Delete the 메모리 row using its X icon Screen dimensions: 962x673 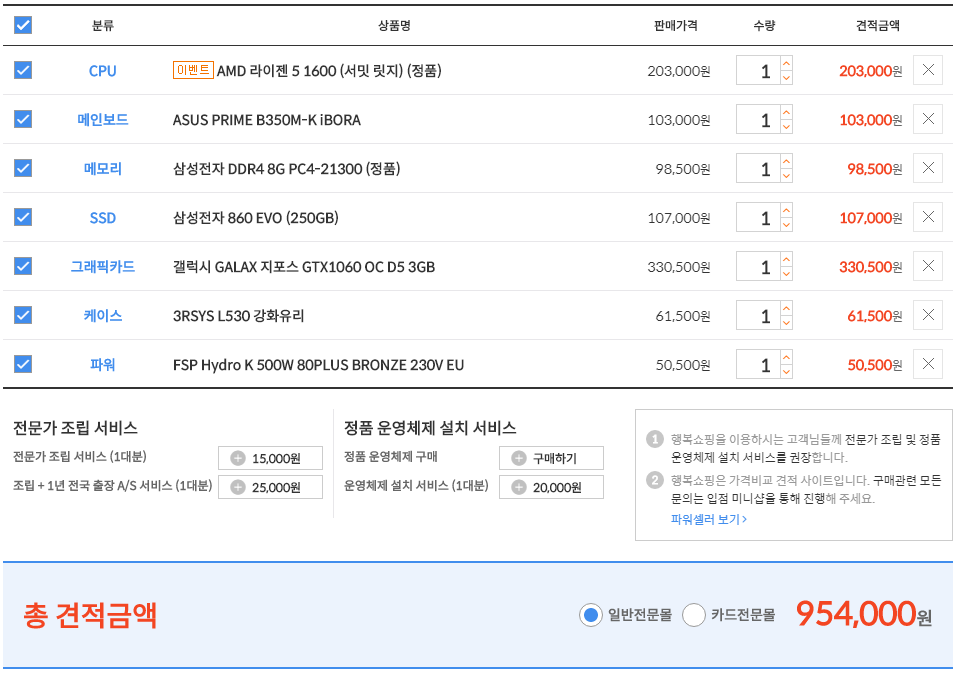(927, 168)
